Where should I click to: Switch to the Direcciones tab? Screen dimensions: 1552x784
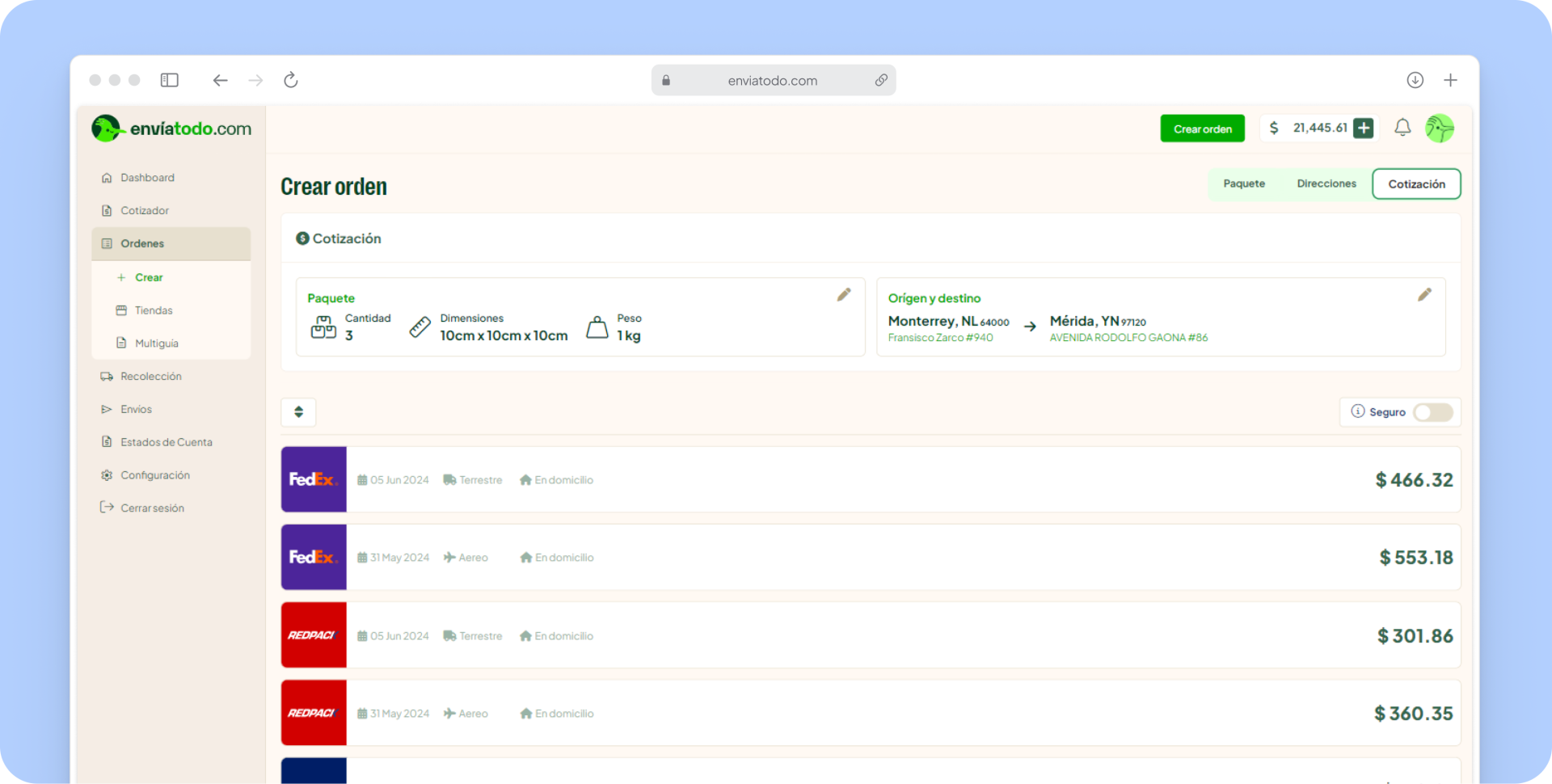[x=1326, y=183]
